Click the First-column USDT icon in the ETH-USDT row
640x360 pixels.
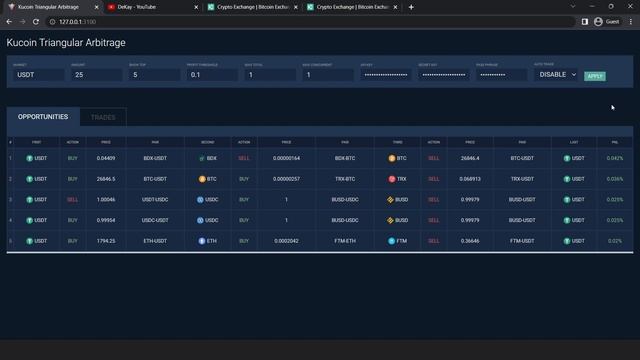[29, 241]
